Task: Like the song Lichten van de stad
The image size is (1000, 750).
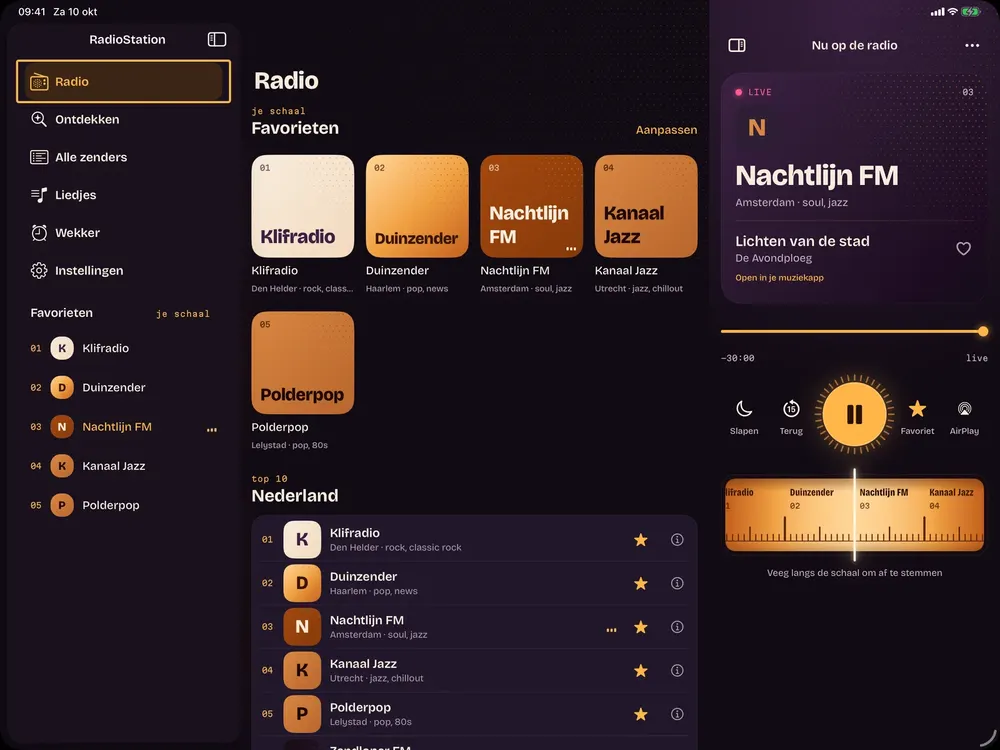Action: click(x=963, y=249)
